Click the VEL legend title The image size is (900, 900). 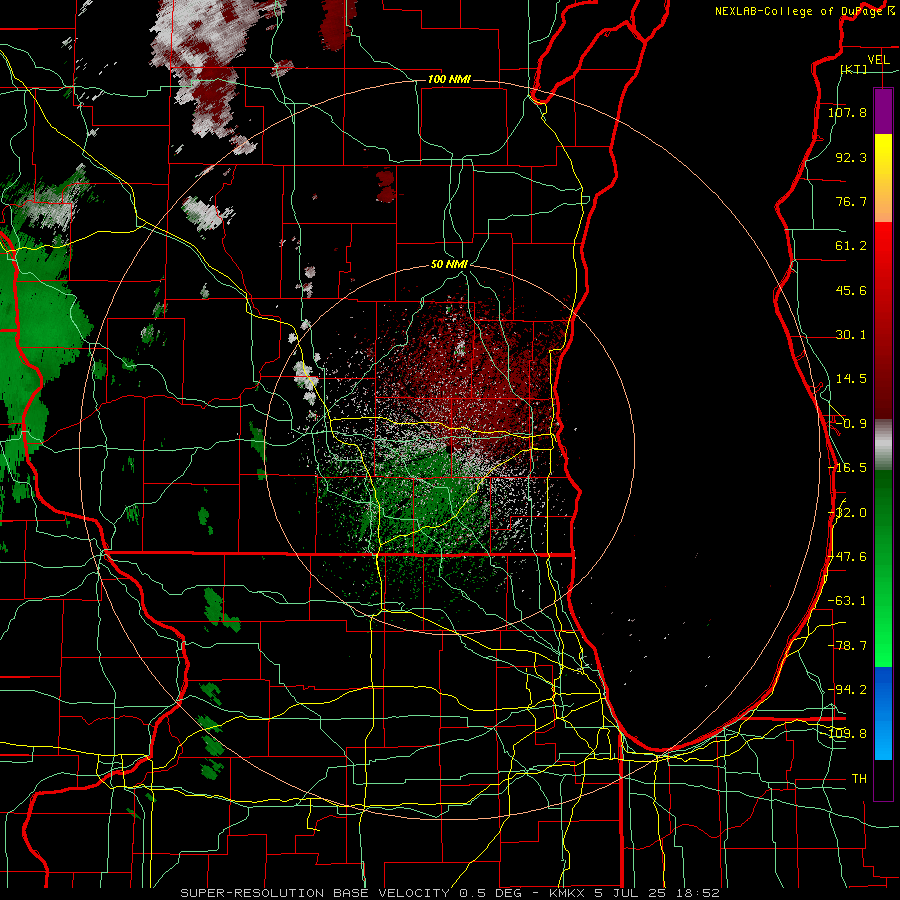(878, 60)
